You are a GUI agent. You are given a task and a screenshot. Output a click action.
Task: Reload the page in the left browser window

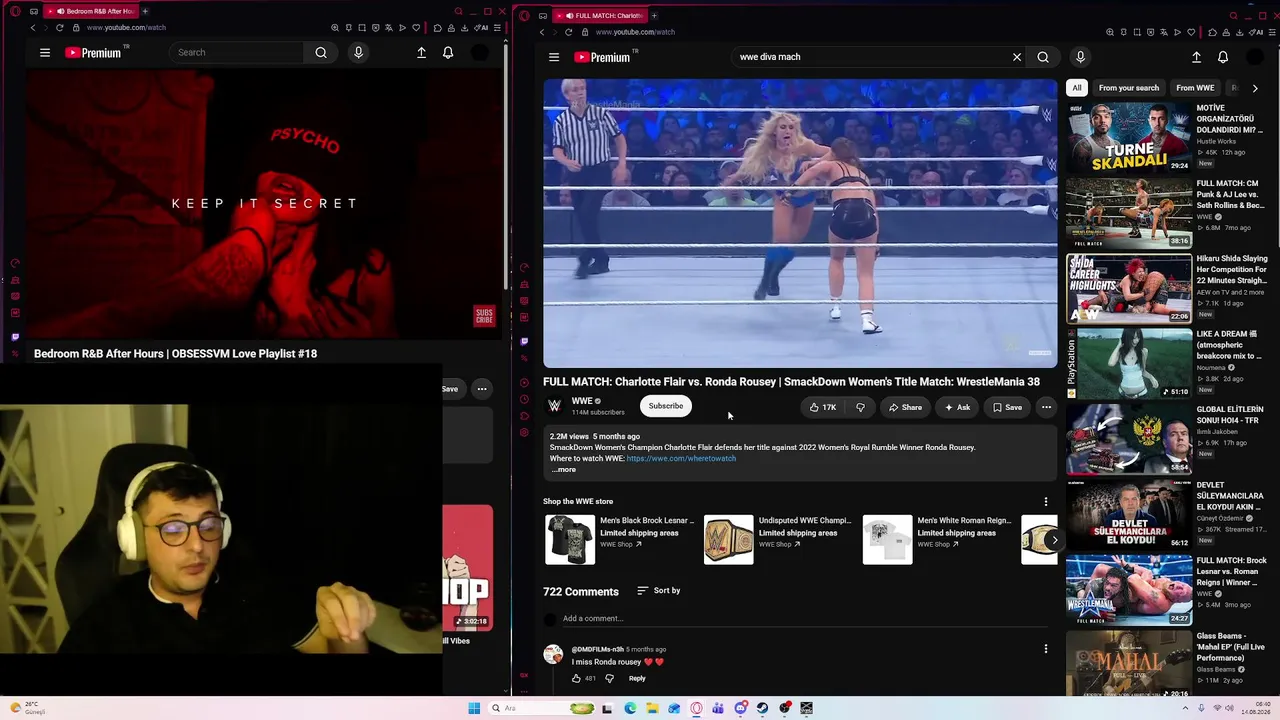(59, 27)
